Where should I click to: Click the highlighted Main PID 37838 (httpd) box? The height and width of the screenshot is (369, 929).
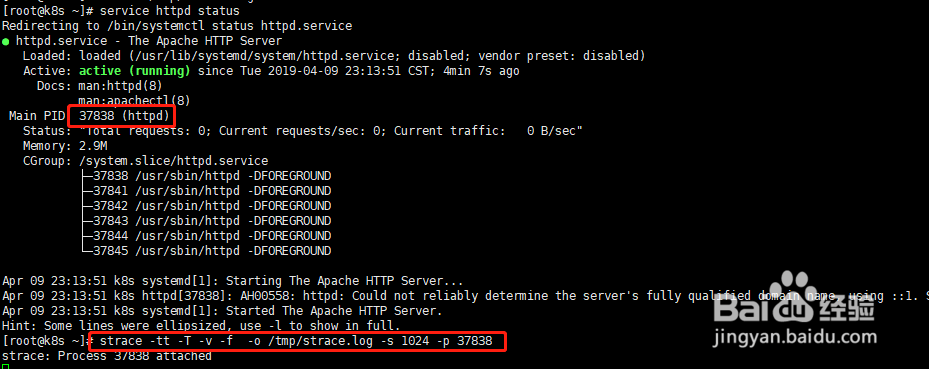123,116
